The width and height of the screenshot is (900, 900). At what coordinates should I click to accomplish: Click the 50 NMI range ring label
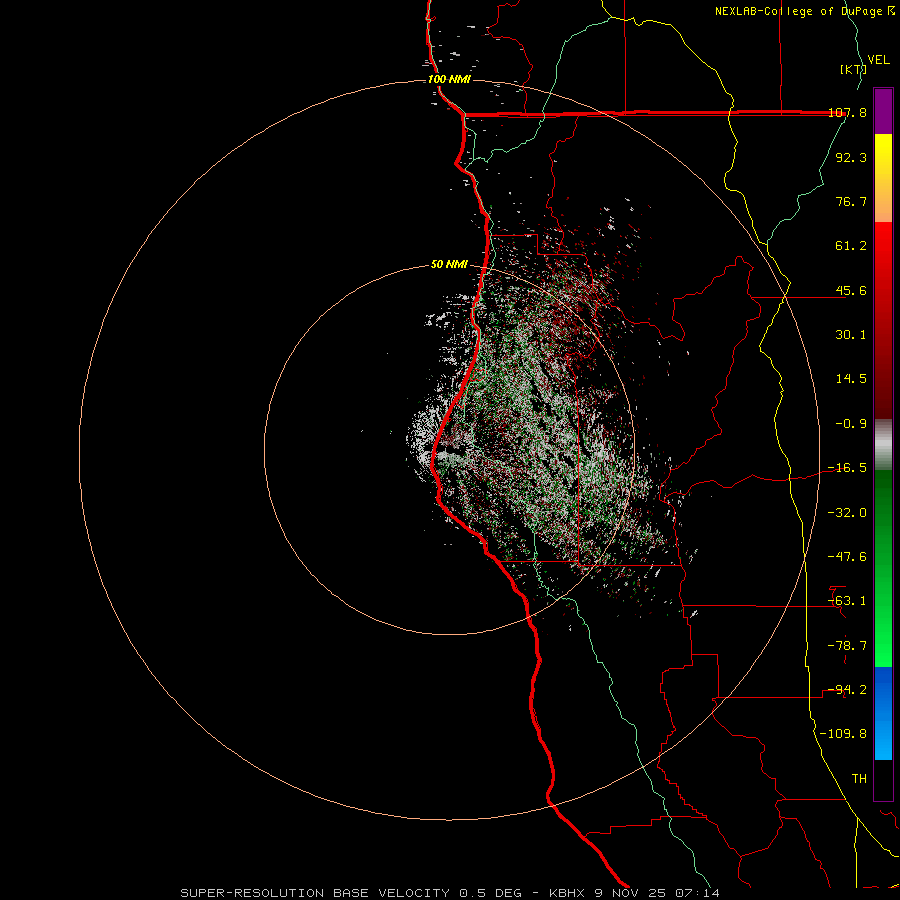click(x=449, y=265)
